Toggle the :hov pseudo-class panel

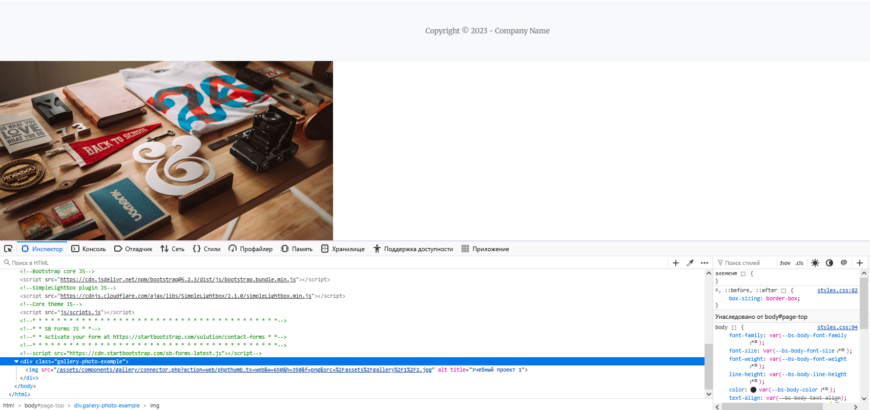click(785, 263)
